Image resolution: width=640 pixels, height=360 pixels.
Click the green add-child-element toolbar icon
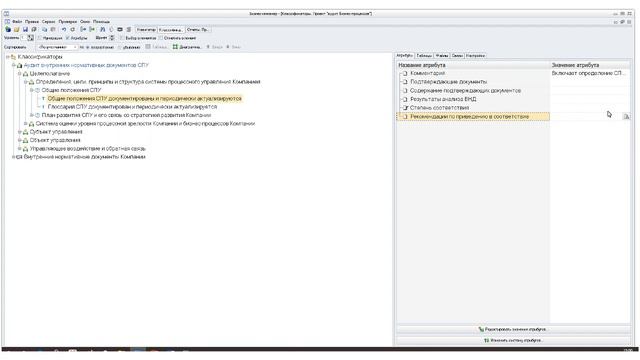pyautogui.click(x=92, y=29)
